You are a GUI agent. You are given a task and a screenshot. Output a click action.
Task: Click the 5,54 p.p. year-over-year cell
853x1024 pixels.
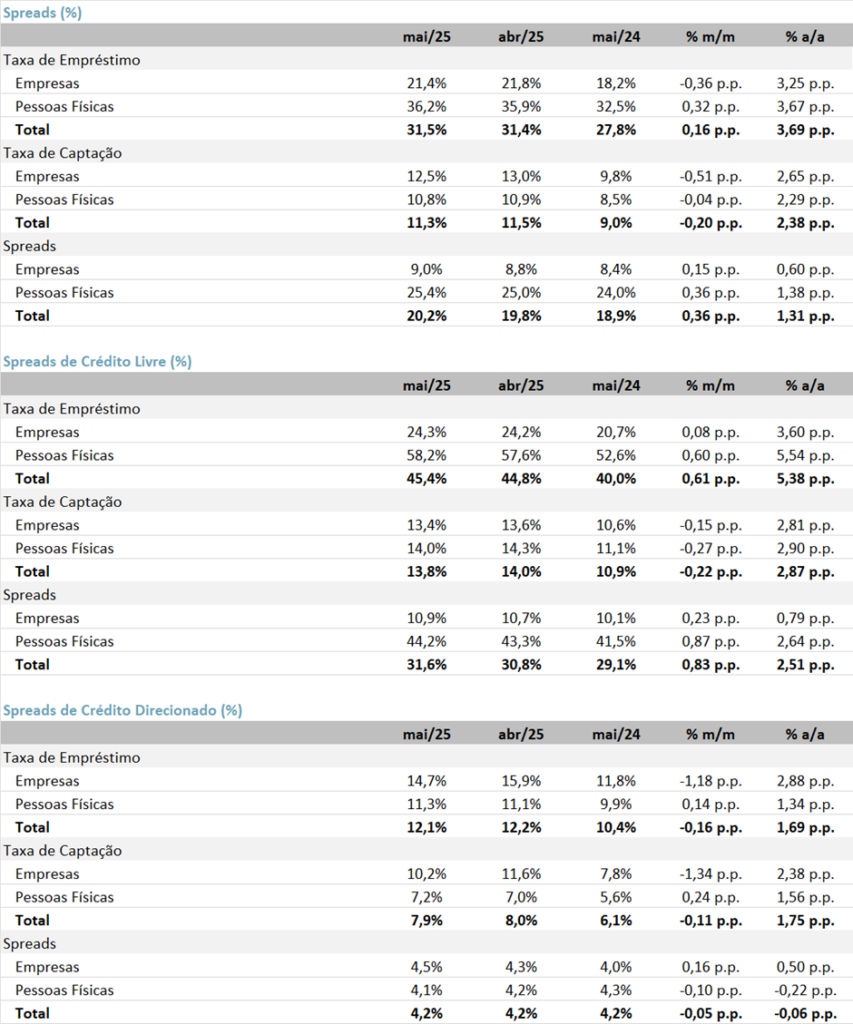(805, 455)
